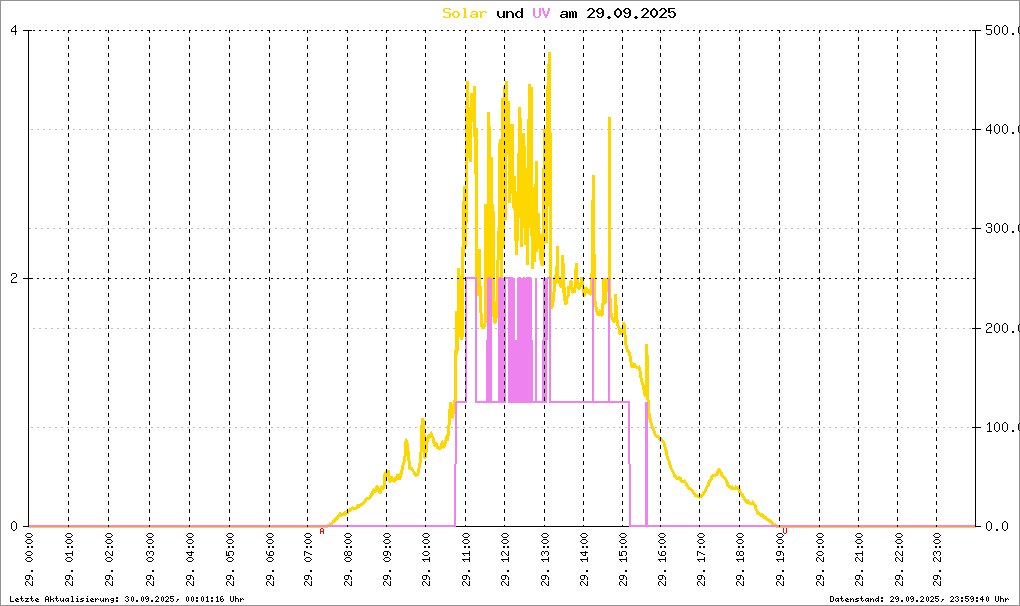Click the "29. 16:00" time axis label
The height and width of the screenshot is (606, 1020).
pyautogui.click(x=662, y=560)
